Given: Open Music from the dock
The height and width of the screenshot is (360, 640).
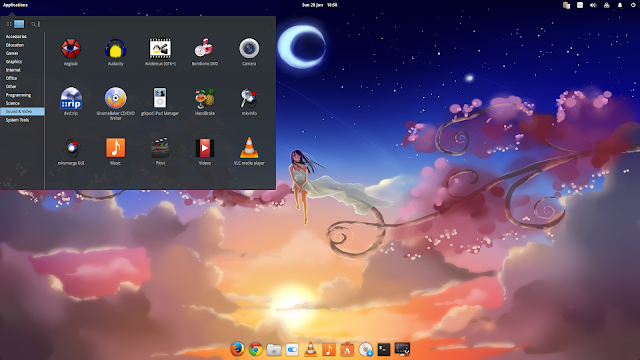Looking at the screenshot, I should tap(329, 349).
